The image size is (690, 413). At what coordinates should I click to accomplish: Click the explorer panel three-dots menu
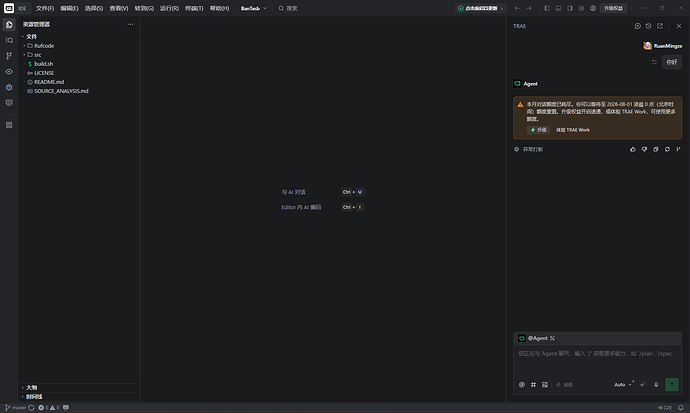pos(130,24)
